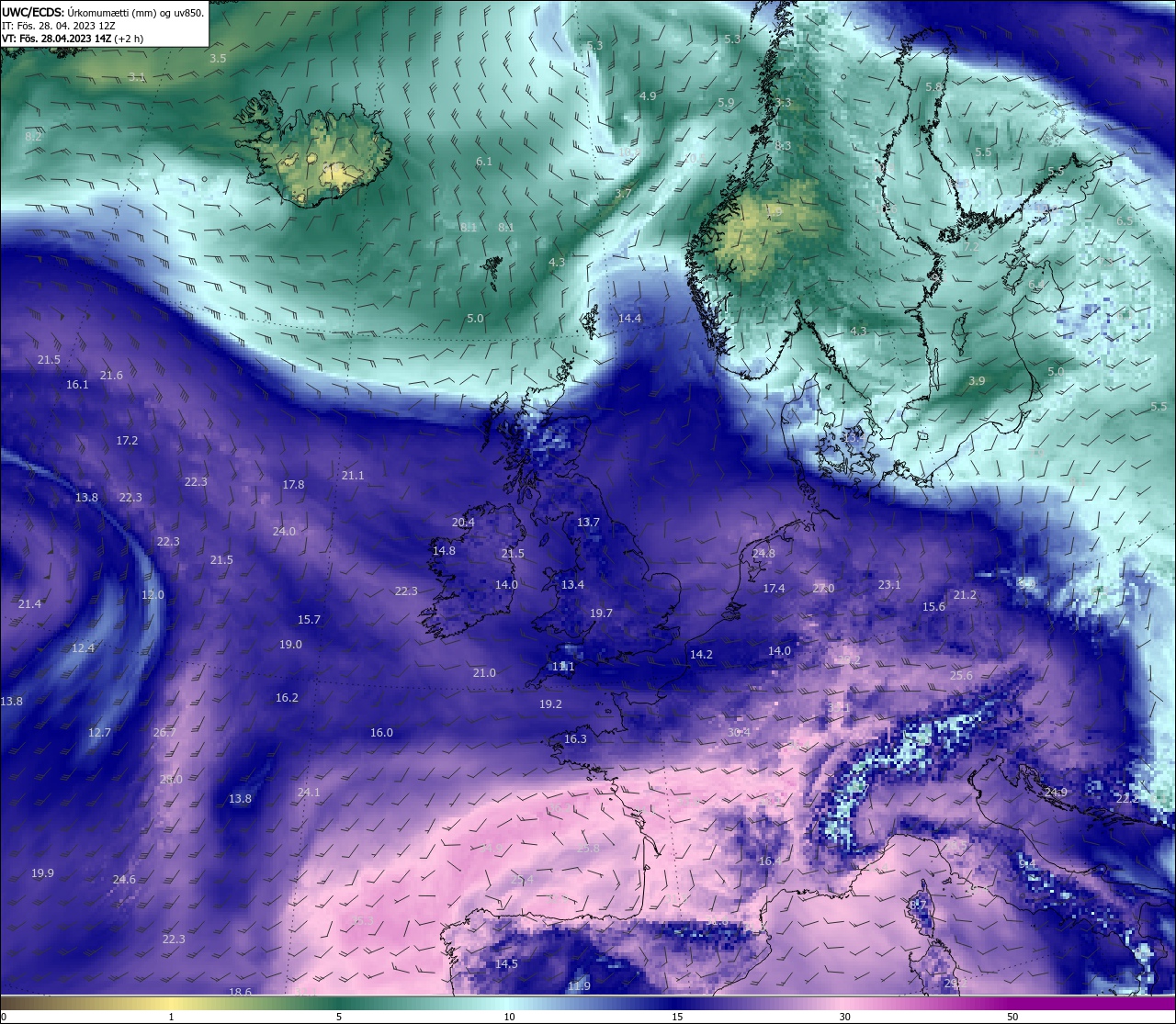Click the 5.8 value label
The height and width of the screenshot is (1024, 1176).
point(934,87)
